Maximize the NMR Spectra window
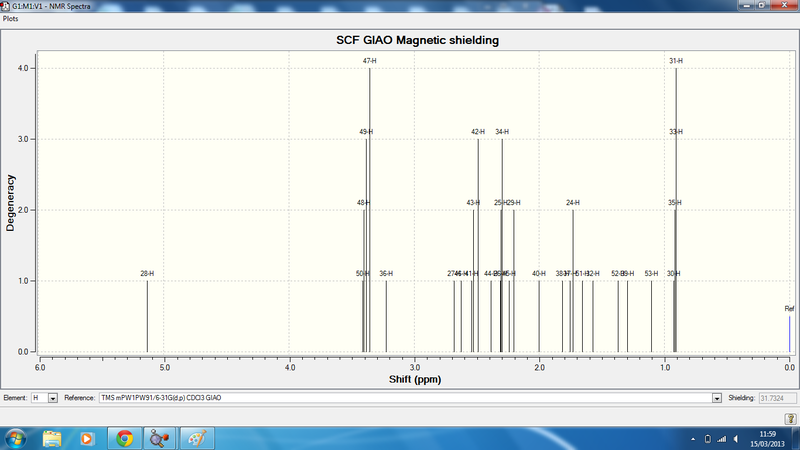 pyautogui.click(x=761, y=5)
